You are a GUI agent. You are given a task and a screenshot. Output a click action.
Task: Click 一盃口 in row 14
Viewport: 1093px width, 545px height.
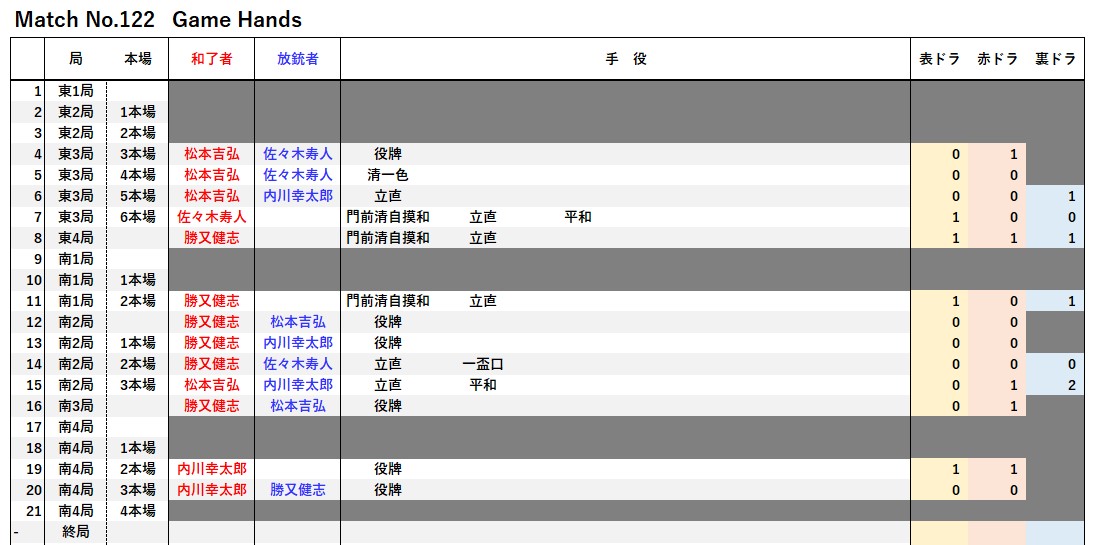coord(482,364)
